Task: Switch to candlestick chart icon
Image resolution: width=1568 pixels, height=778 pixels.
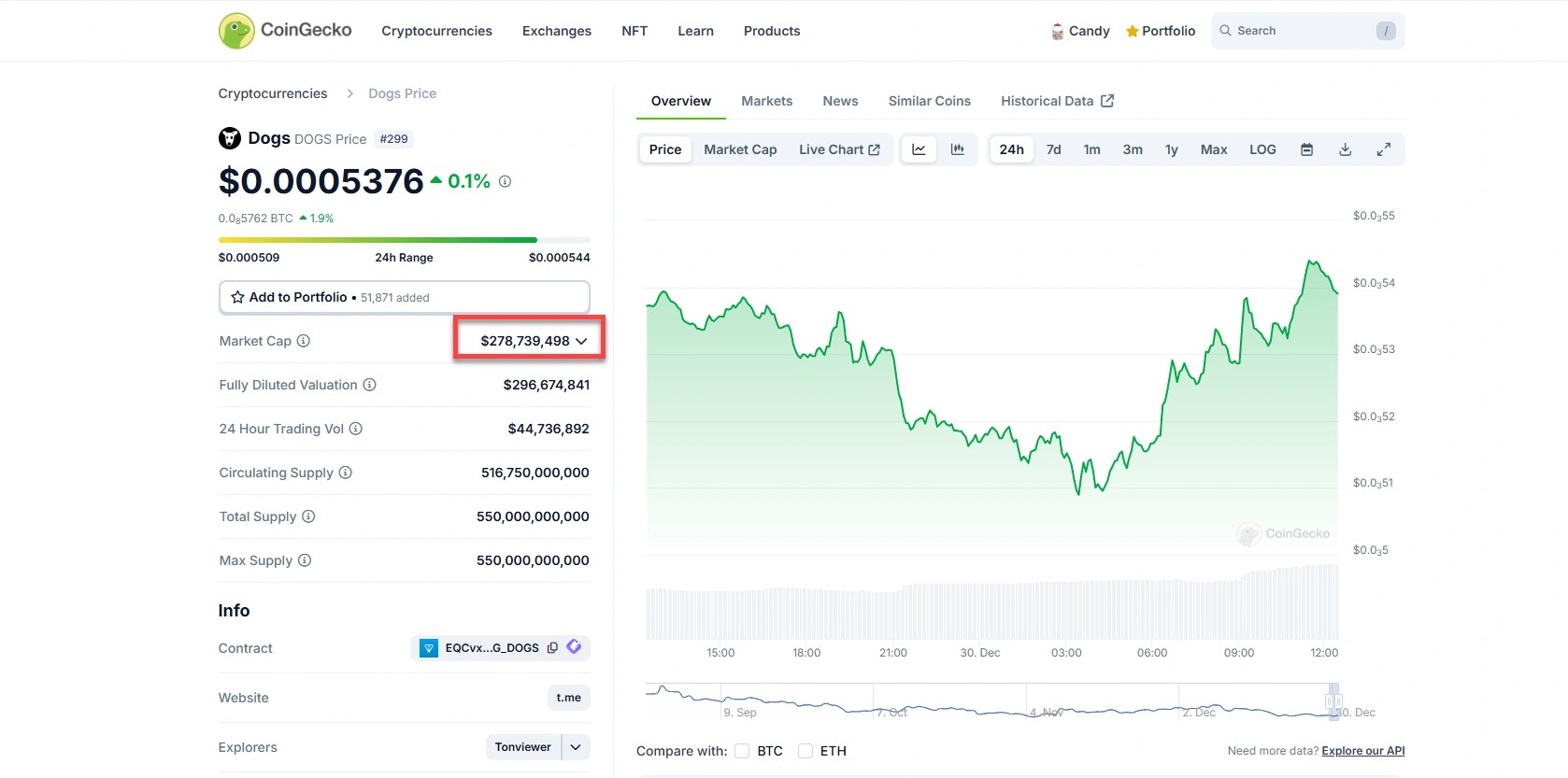Action: click(958, 149)
